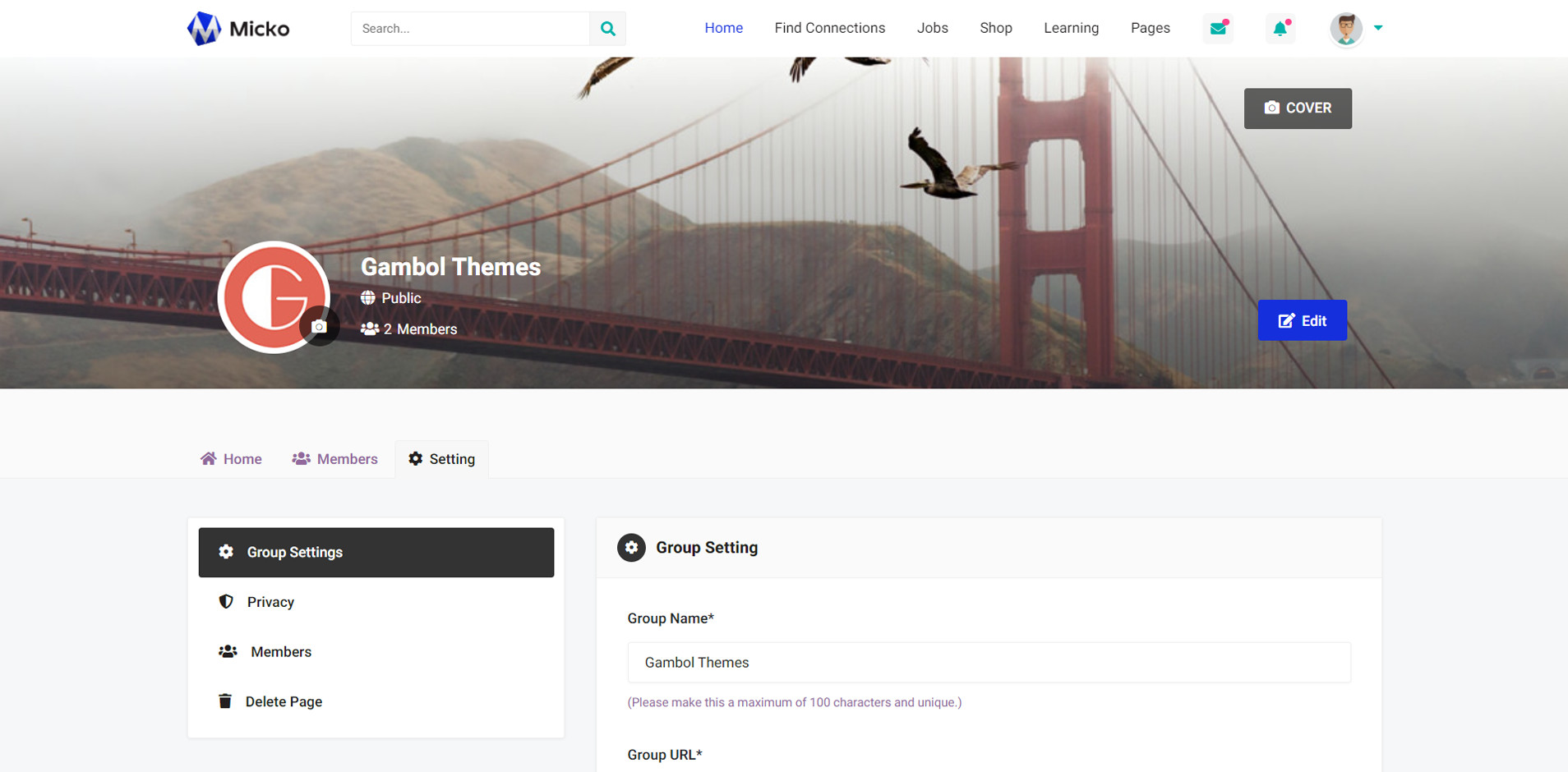Expand the profile dropdown arrow

click(1378, 28)
